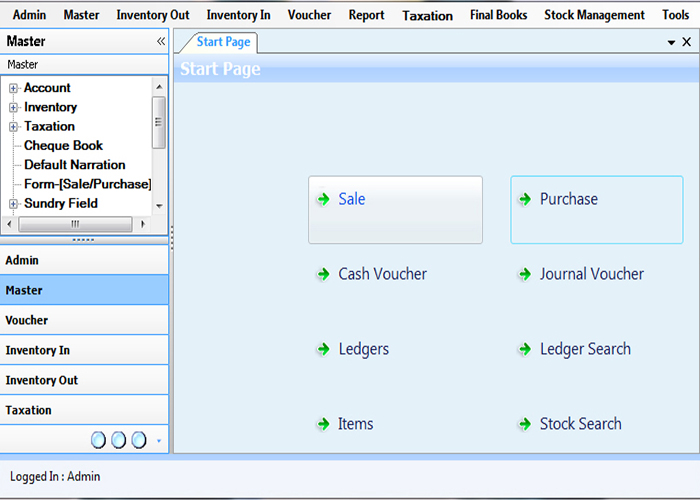The width and height of the screenshot is (700, 500).
Task: Click the green arrow icon beside Items
Action: (x=323, y=424)
